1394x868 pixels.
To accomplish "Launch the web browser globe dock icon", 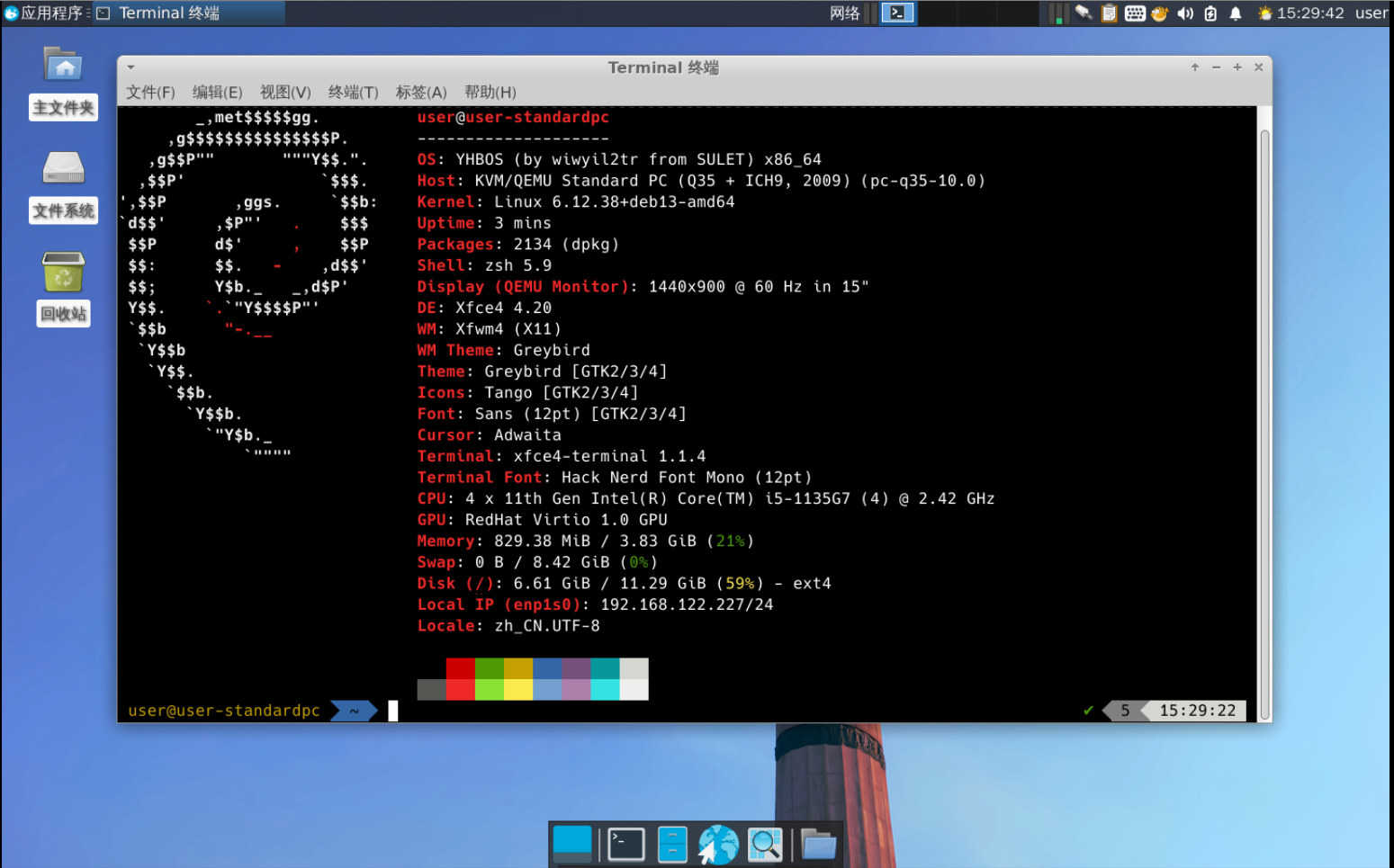I will [718, 845].
